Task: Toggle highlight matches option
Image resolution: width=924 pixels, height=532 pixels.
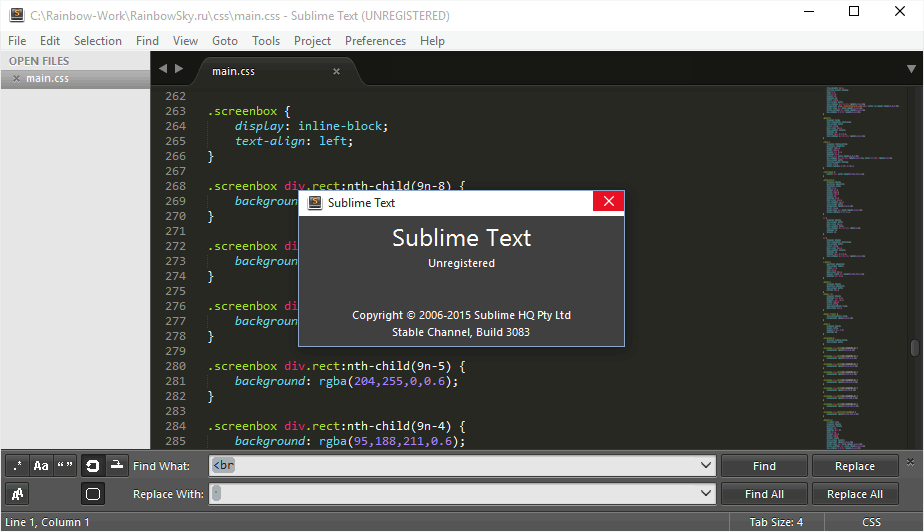Action: [x=93, y=494]
